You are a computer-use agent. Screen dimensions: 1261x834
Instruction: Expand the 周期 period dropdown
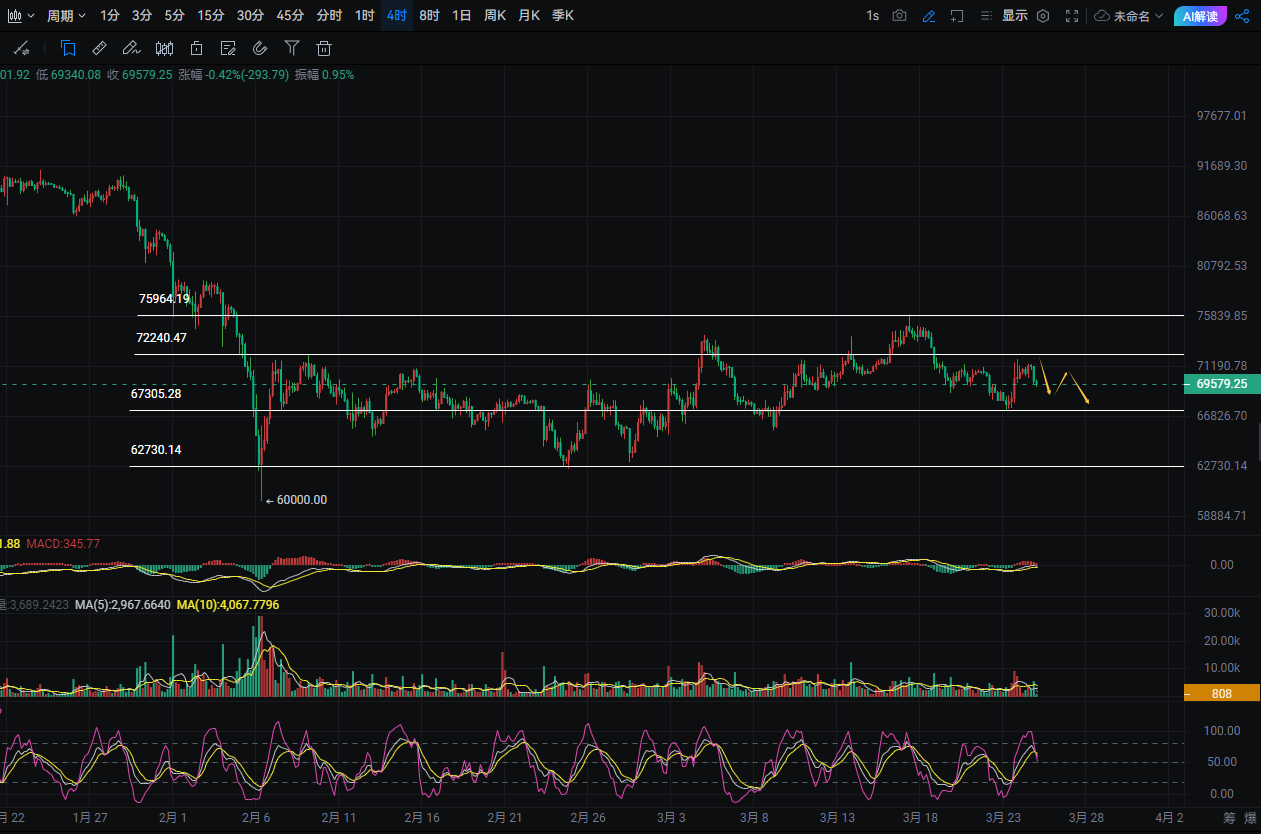[x=67, y=16]
